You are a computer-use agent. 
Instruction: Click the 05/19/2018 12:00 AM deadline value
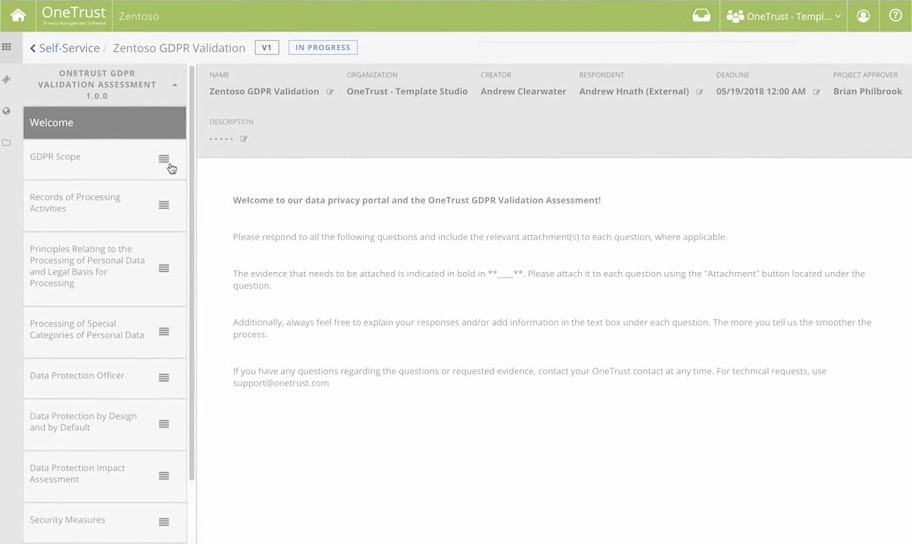point(761,91)
